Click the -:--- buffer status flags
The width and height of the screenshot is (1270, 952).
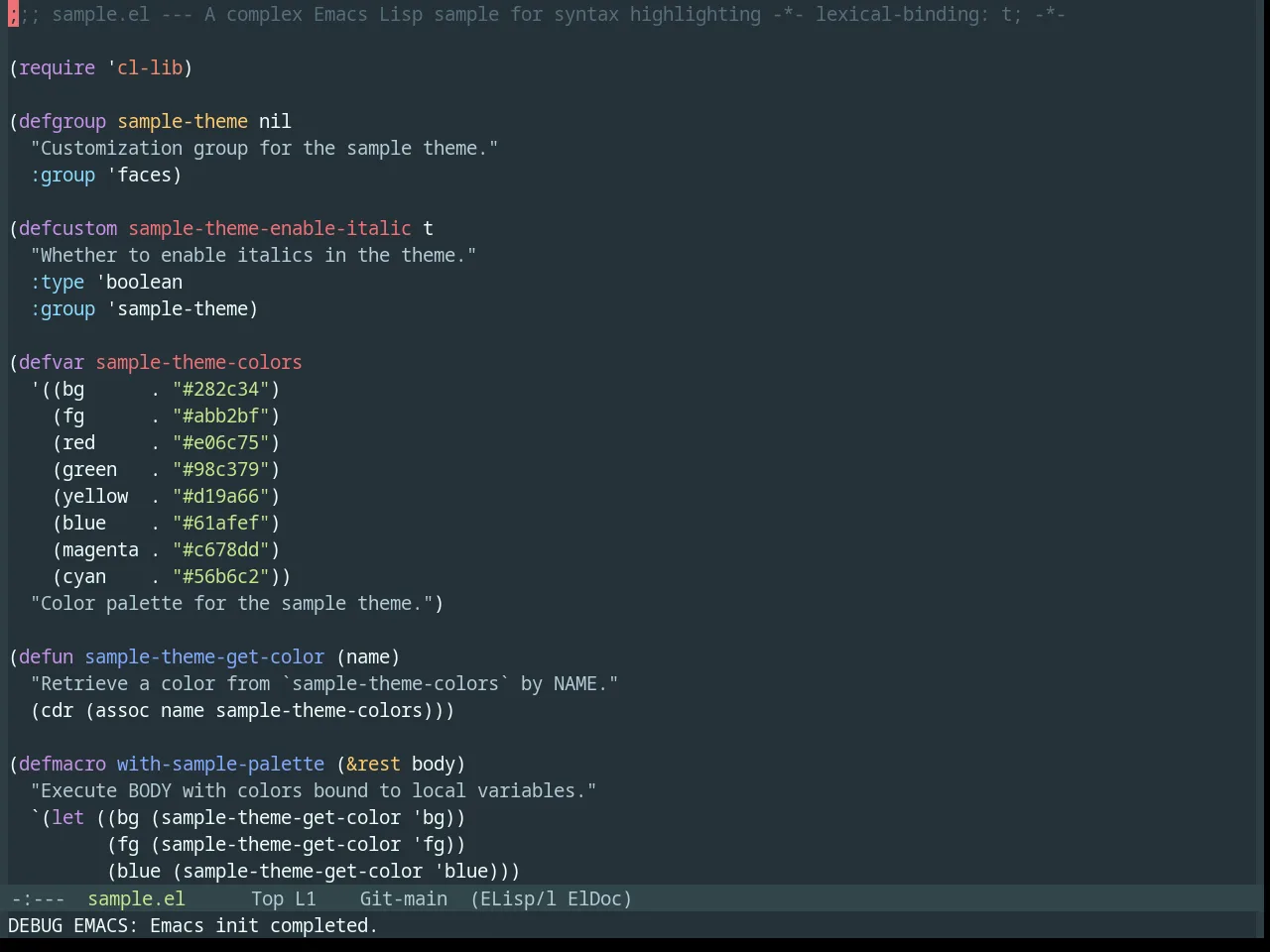point(38,898)
